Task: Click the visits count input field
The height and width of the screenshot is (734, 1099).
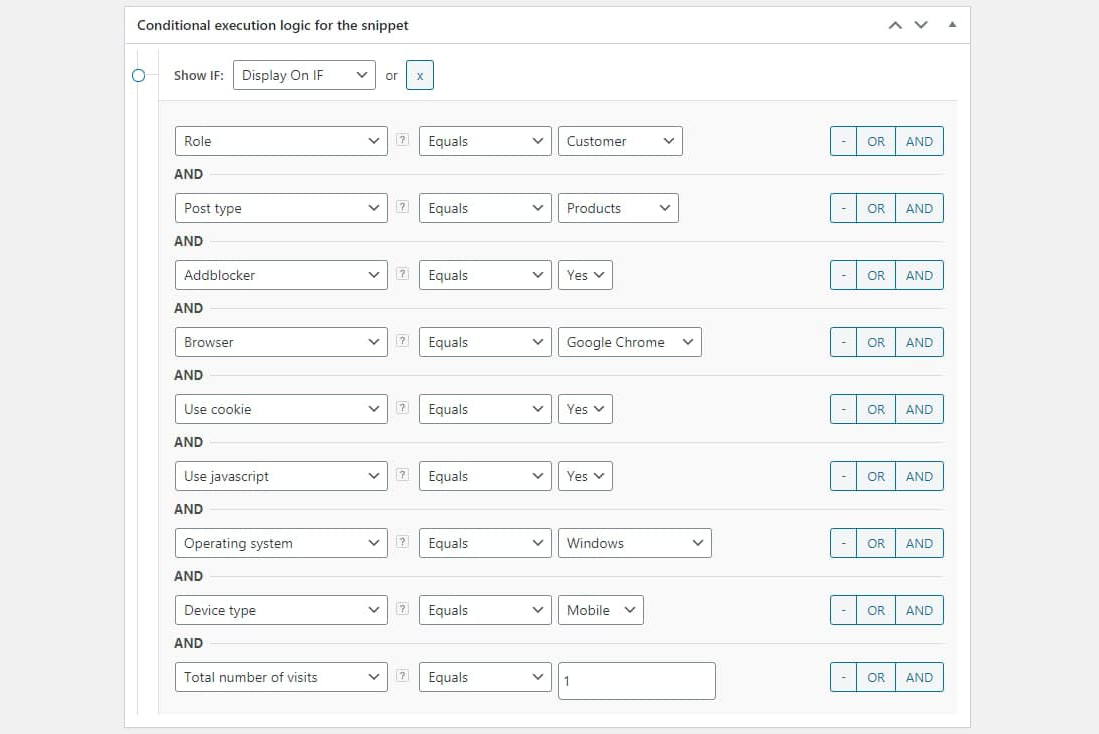Action: click(x=636, y=681)
